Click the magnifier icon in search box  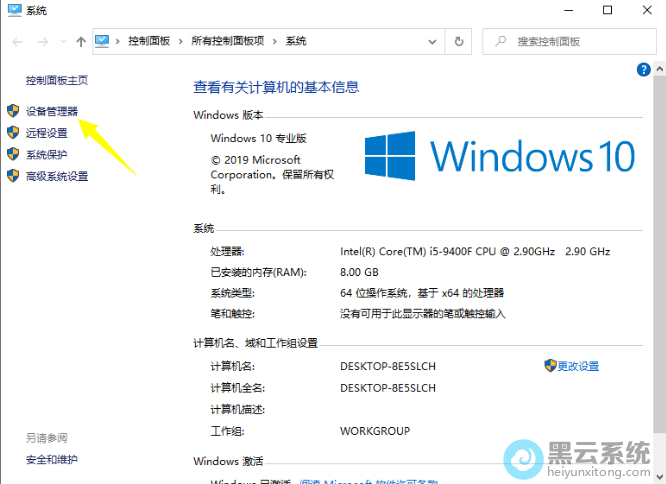[x=500, y=42]
